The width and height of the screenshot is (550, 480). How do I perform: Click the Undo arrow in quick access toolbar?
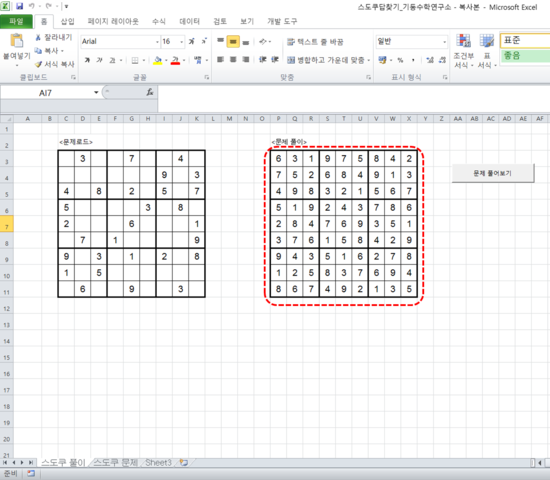coord(32,6)
